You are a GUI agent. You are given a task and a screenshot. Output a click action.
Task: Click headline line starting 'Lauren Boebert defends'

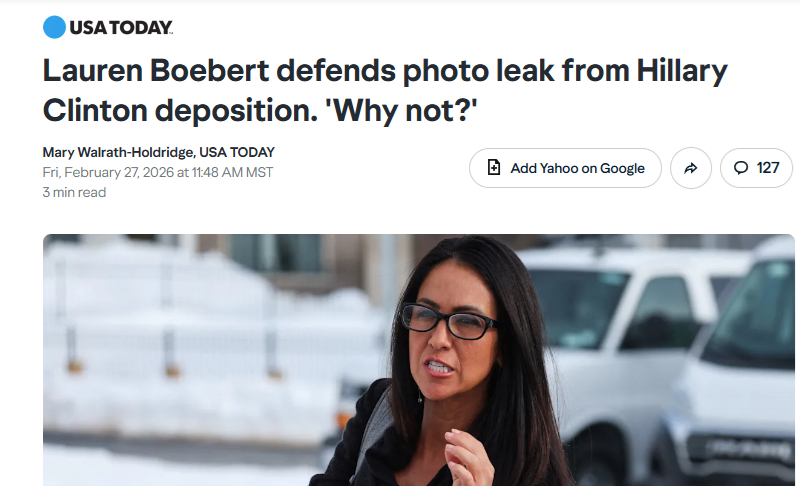[385, 71]
